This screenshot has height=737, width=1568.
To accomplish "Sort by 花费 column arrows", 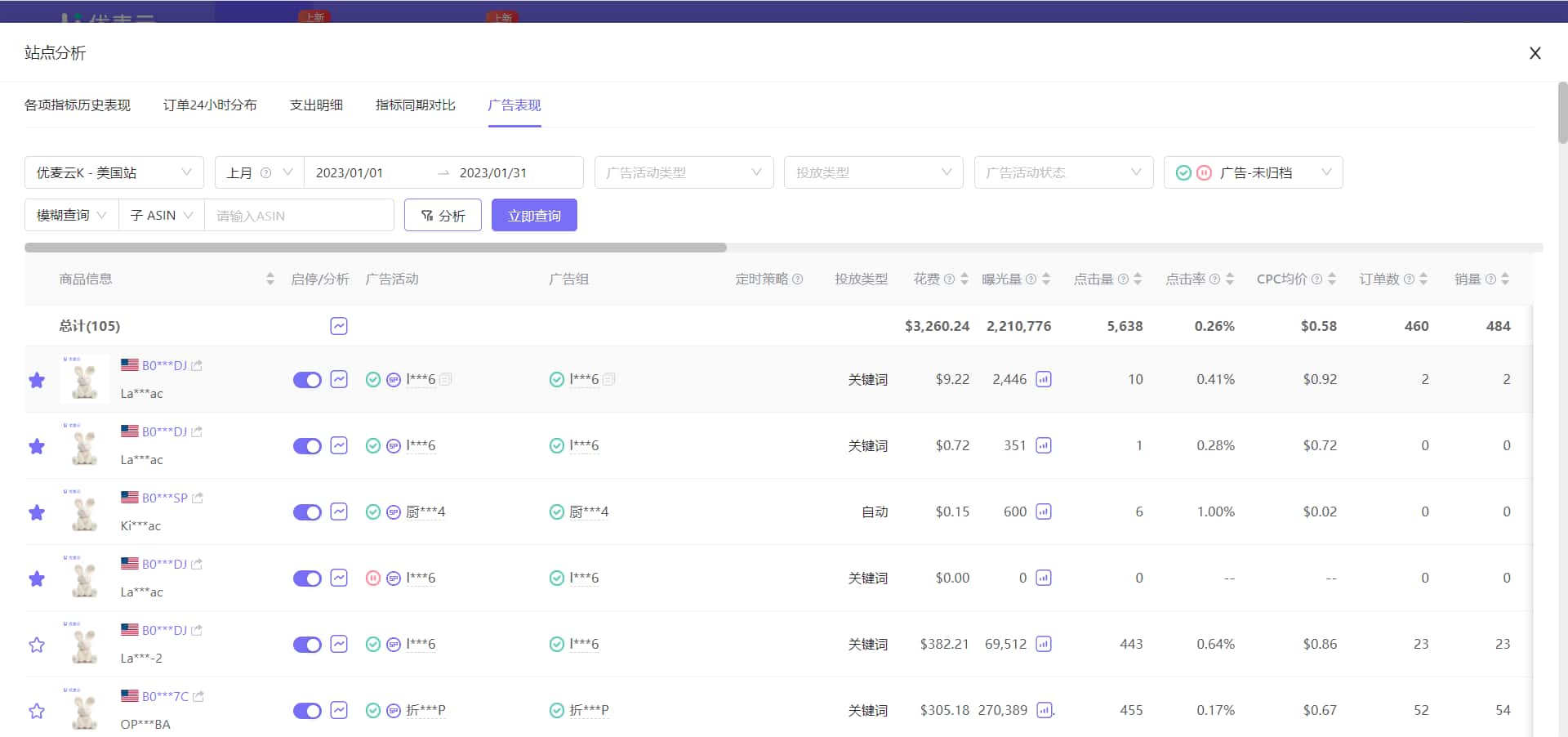I will pyautogui.click(x=964, y=279).
